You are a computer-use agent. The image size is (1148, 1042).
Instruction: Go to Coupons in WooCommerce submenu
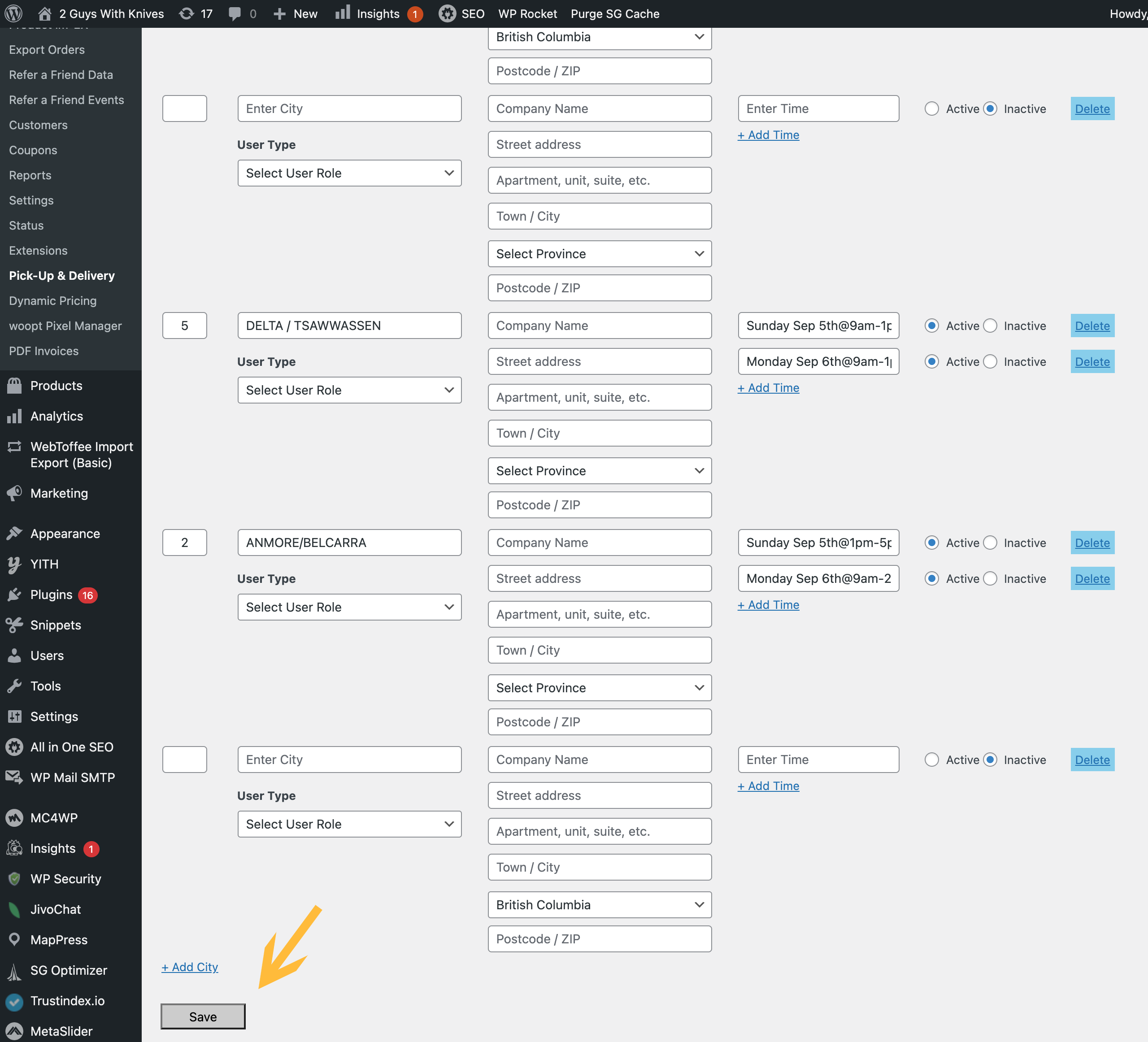[x=33, y=150]
